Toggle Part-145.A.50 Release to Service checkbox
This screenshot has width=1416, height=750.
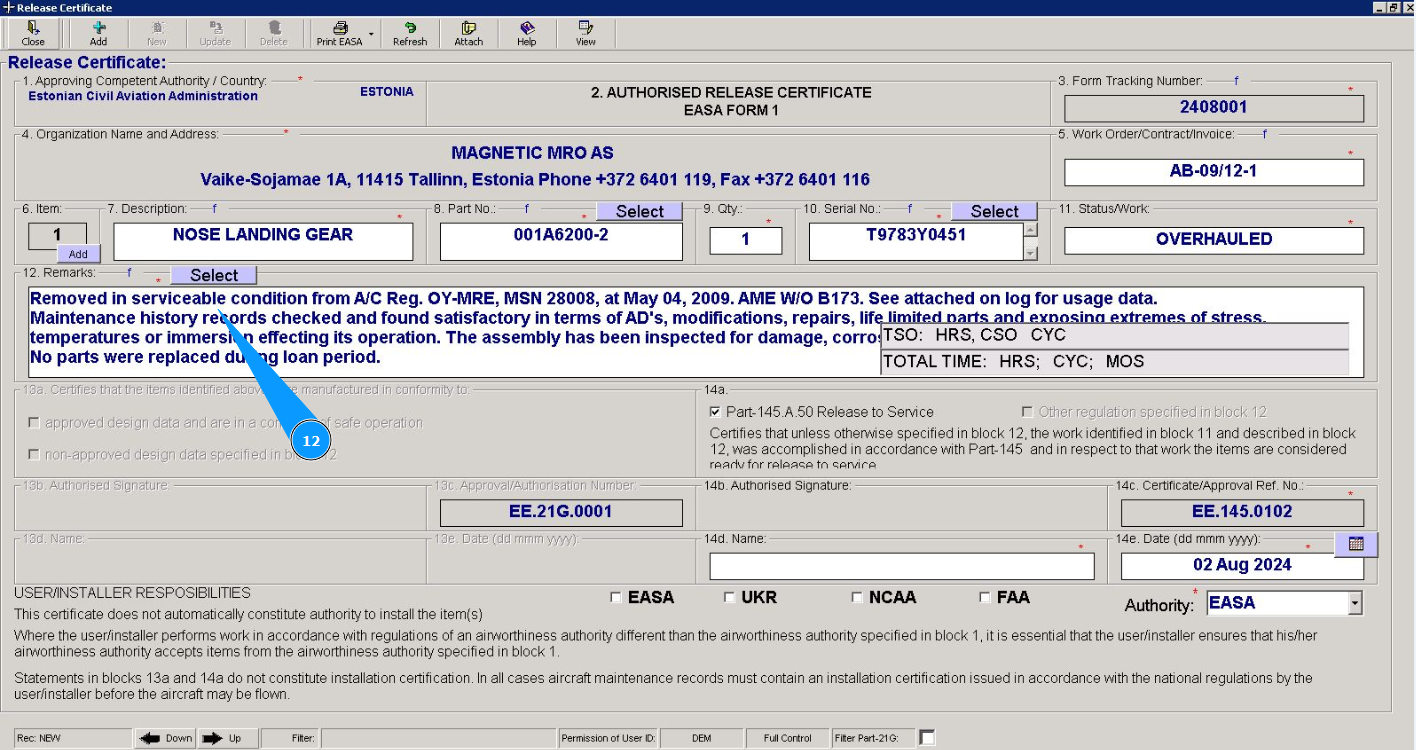(715, 412)
